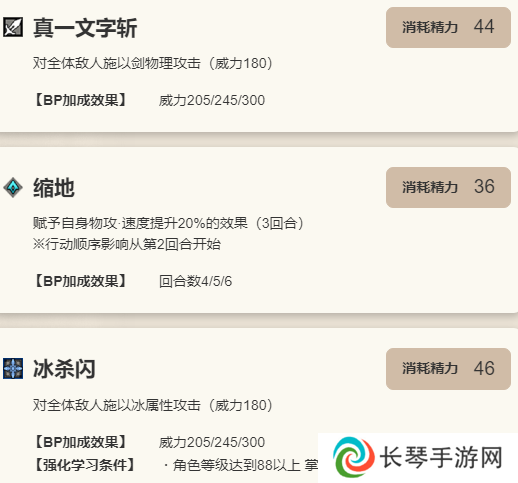This screenshot has width=518, height=483.
Task: Click the 回合数4/5/6 BP bonus text
Action: (x=195, y=281)
